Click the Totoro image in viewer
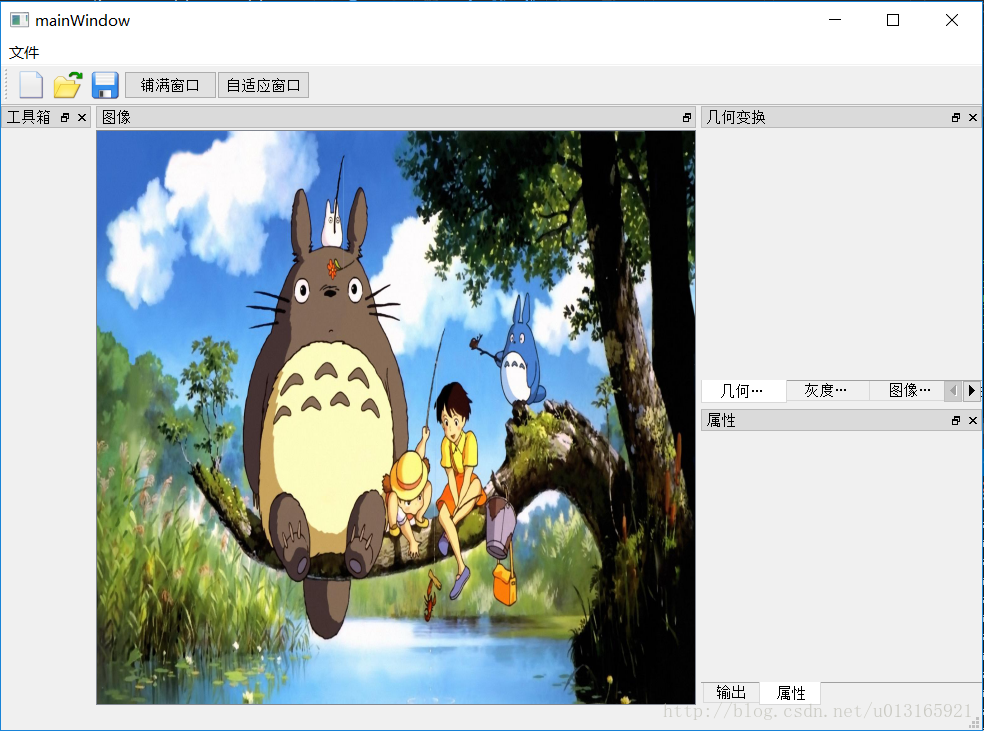The width and height of the screenshot is (984, 731). 395,417
